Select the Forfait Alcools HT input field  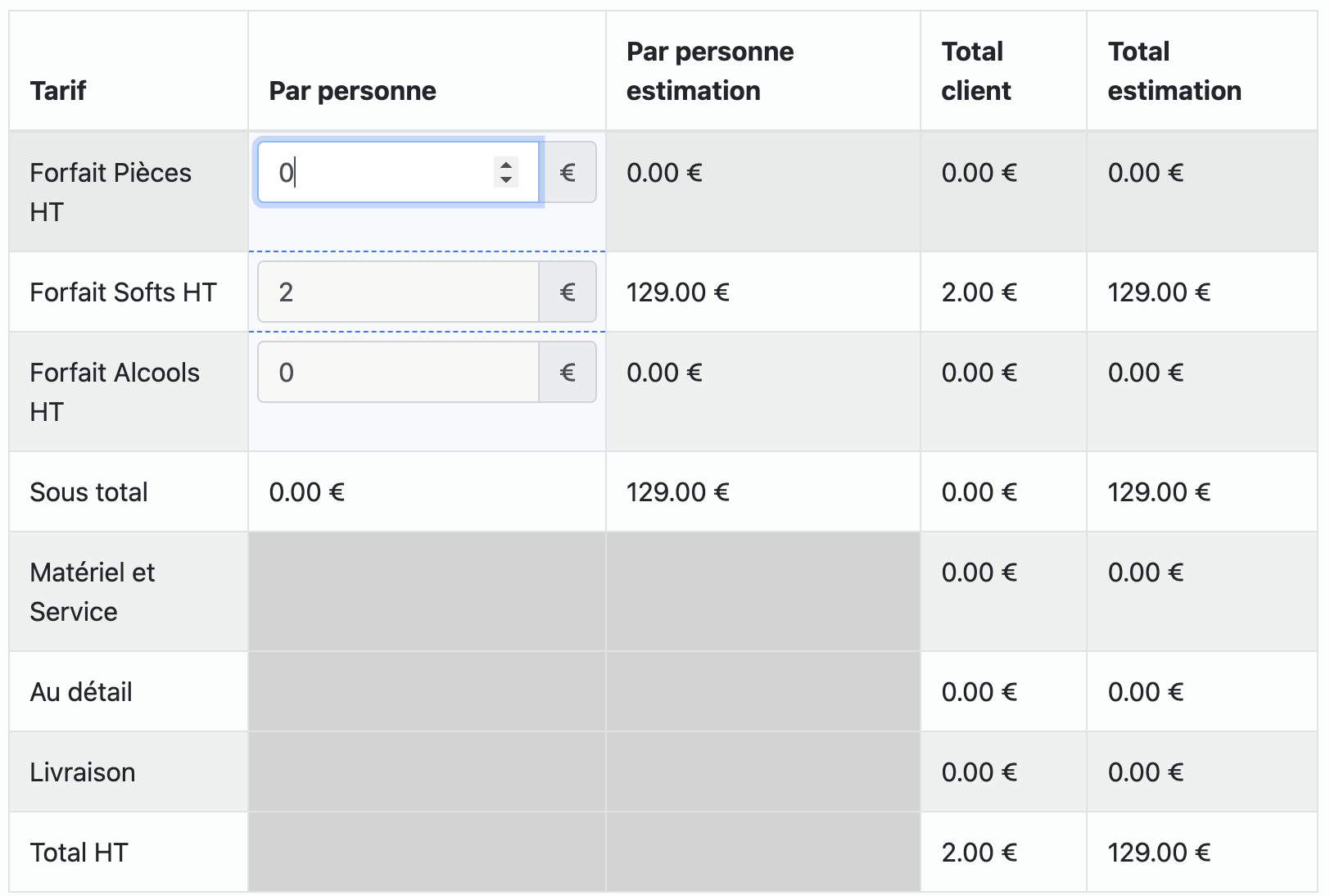coord(398,372)
